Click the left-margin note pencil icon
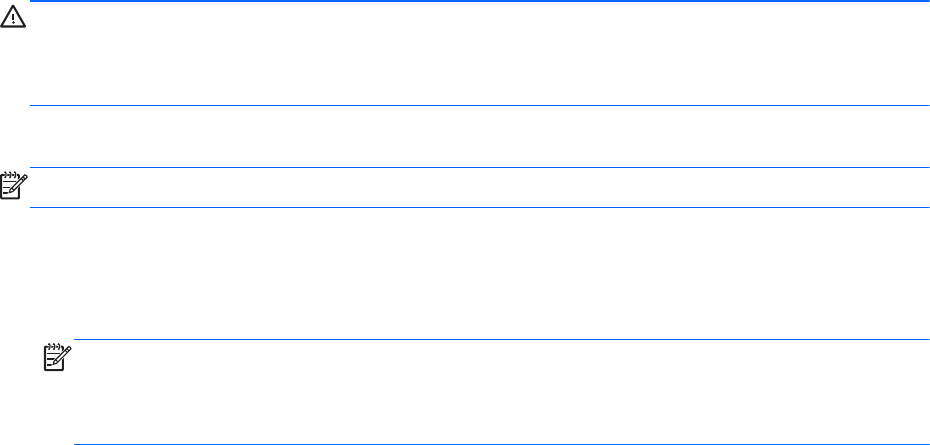 [13, 187]
